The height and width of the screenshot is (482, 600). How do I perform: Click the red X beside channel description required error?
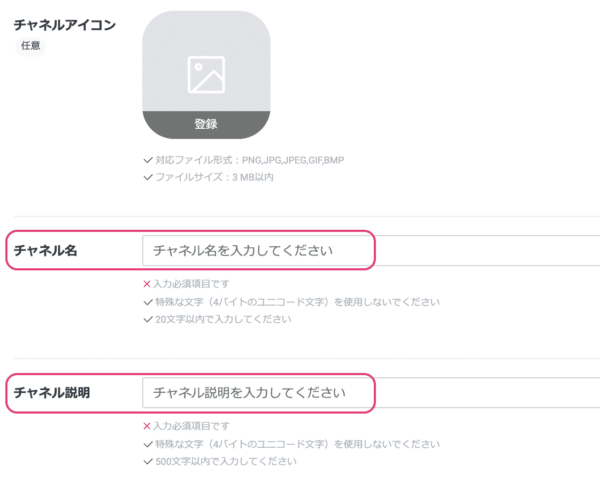(147, 426)
